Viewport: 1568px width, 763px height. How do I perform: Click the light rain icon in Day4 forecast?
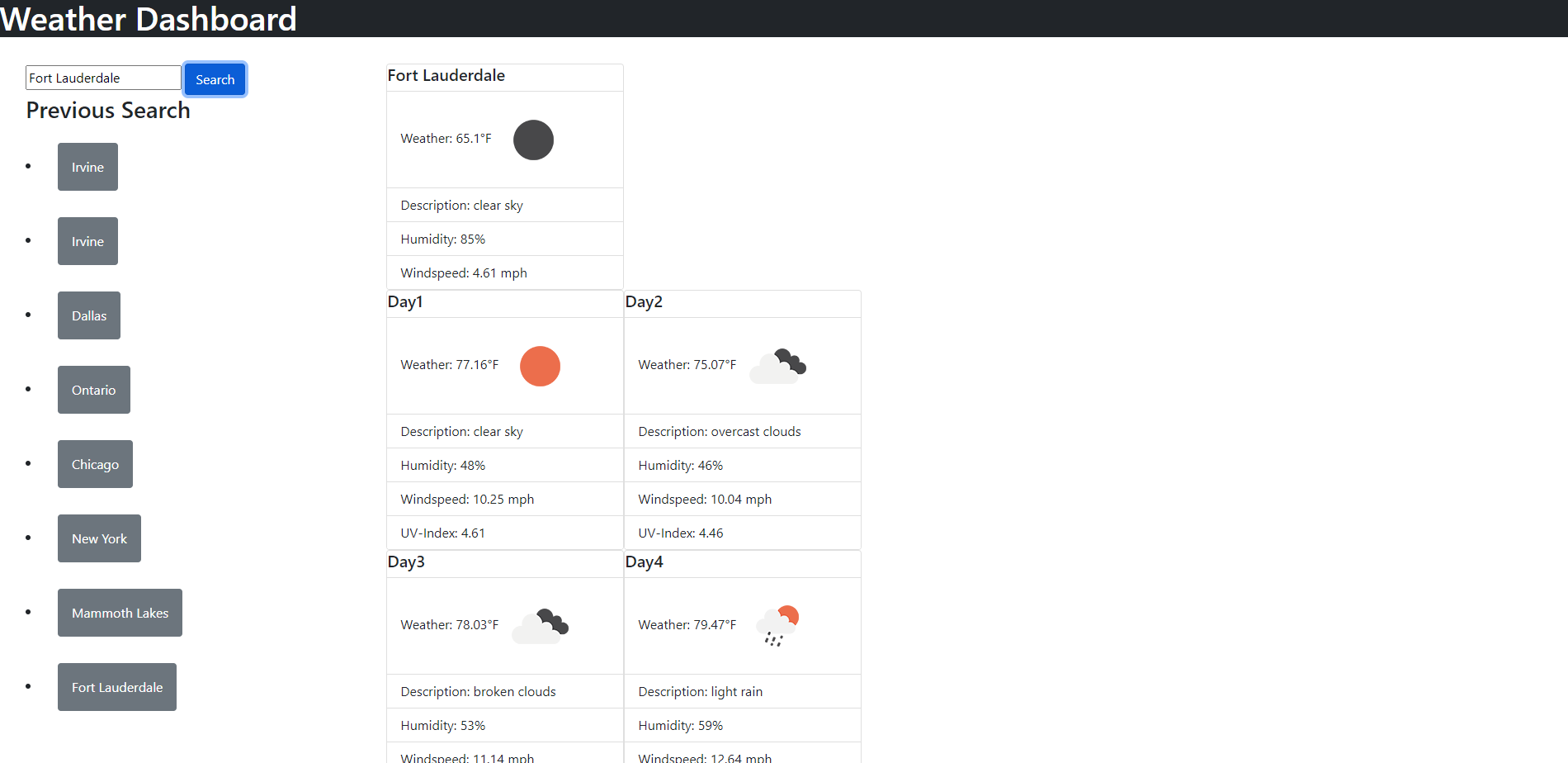pyautogui.click(x=777, y=623)
